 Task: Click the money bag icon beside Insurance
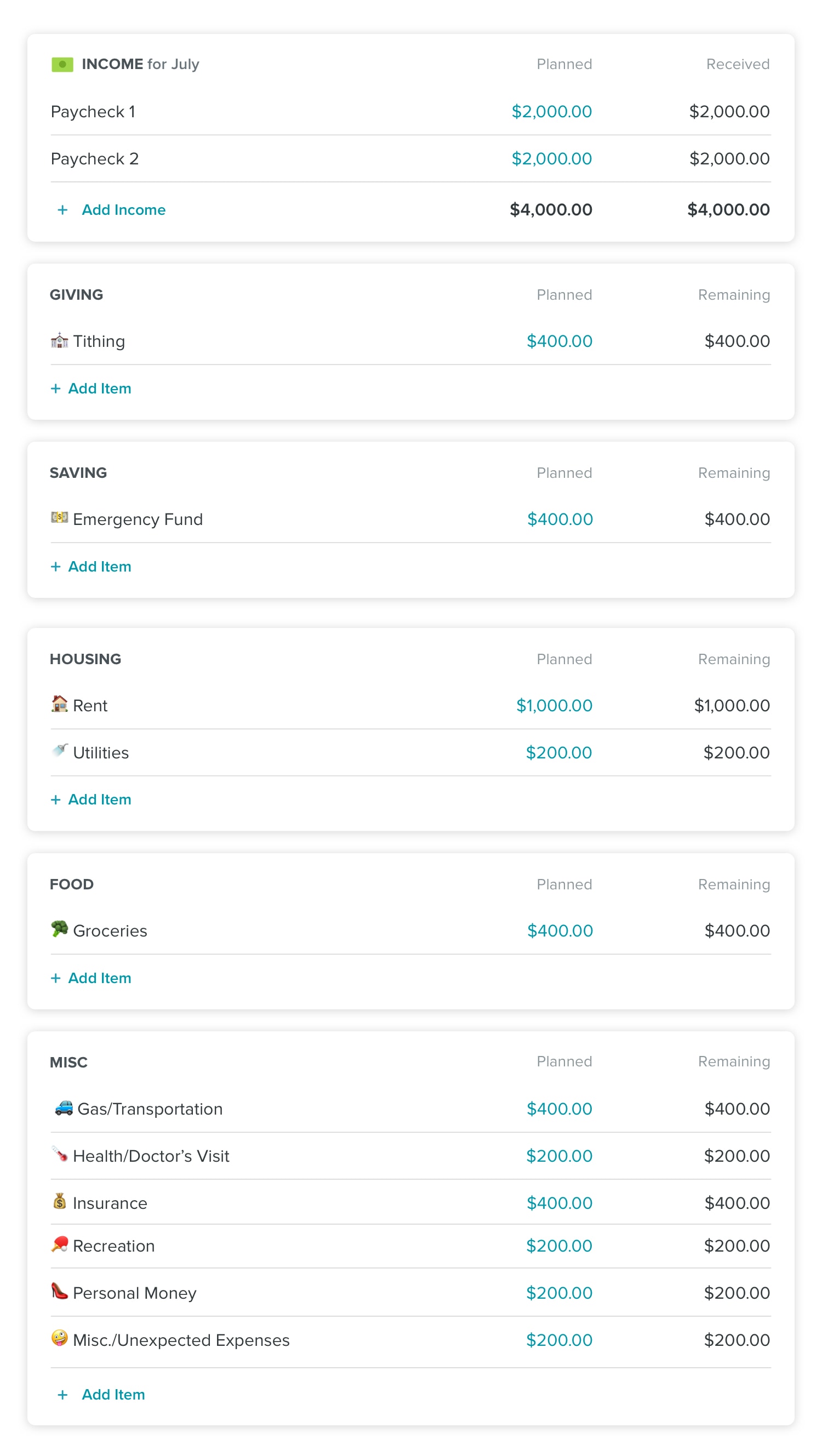(59, 1201)
